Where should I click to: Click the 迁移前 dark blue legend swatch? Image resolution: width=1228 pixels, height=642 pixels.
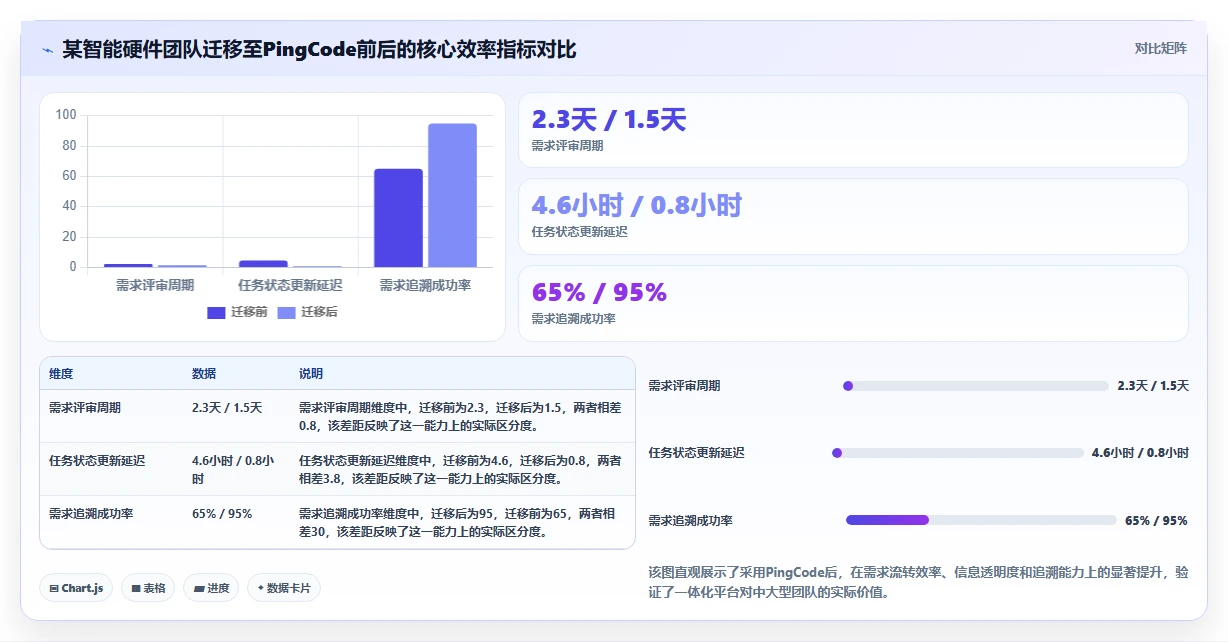point(216,312)
